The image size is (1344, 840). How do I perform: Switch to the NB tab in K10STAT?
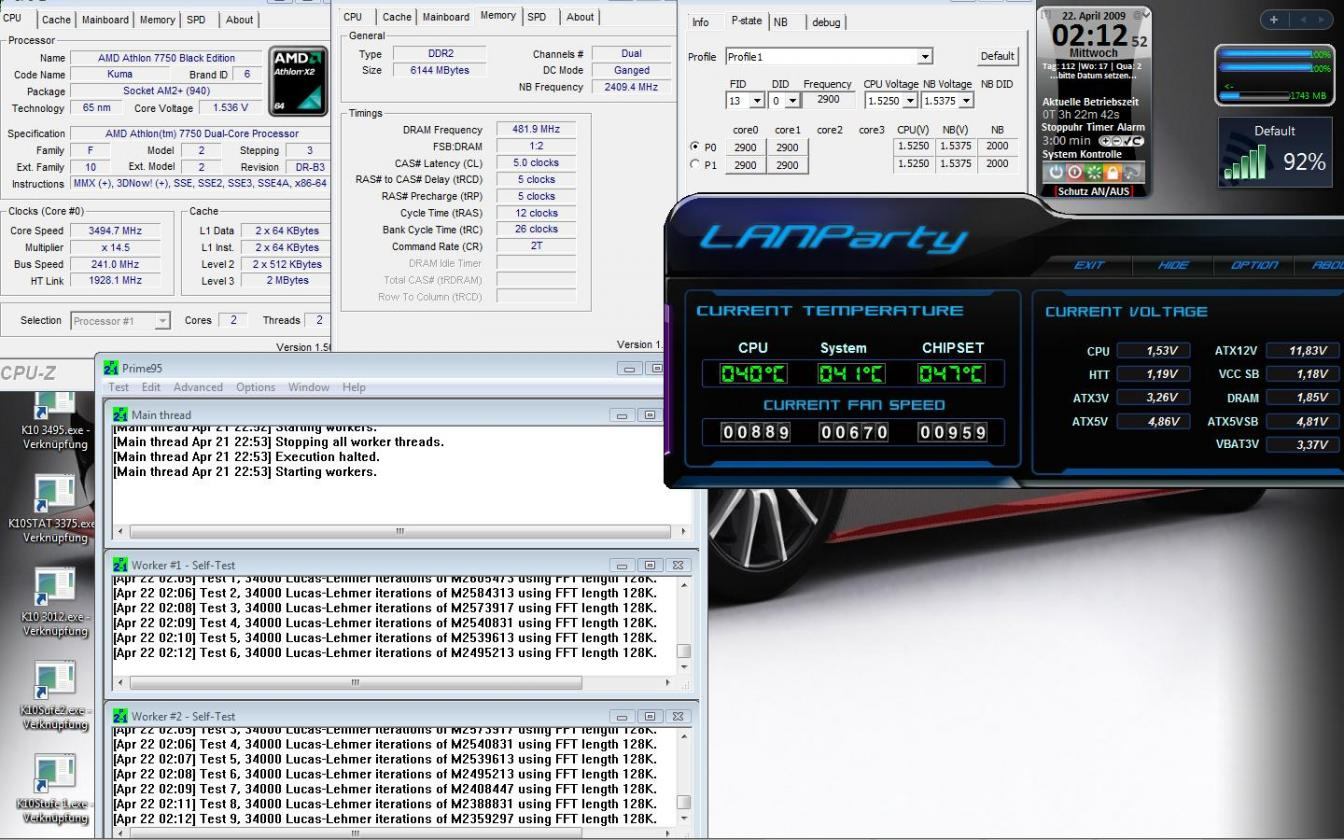780,22
